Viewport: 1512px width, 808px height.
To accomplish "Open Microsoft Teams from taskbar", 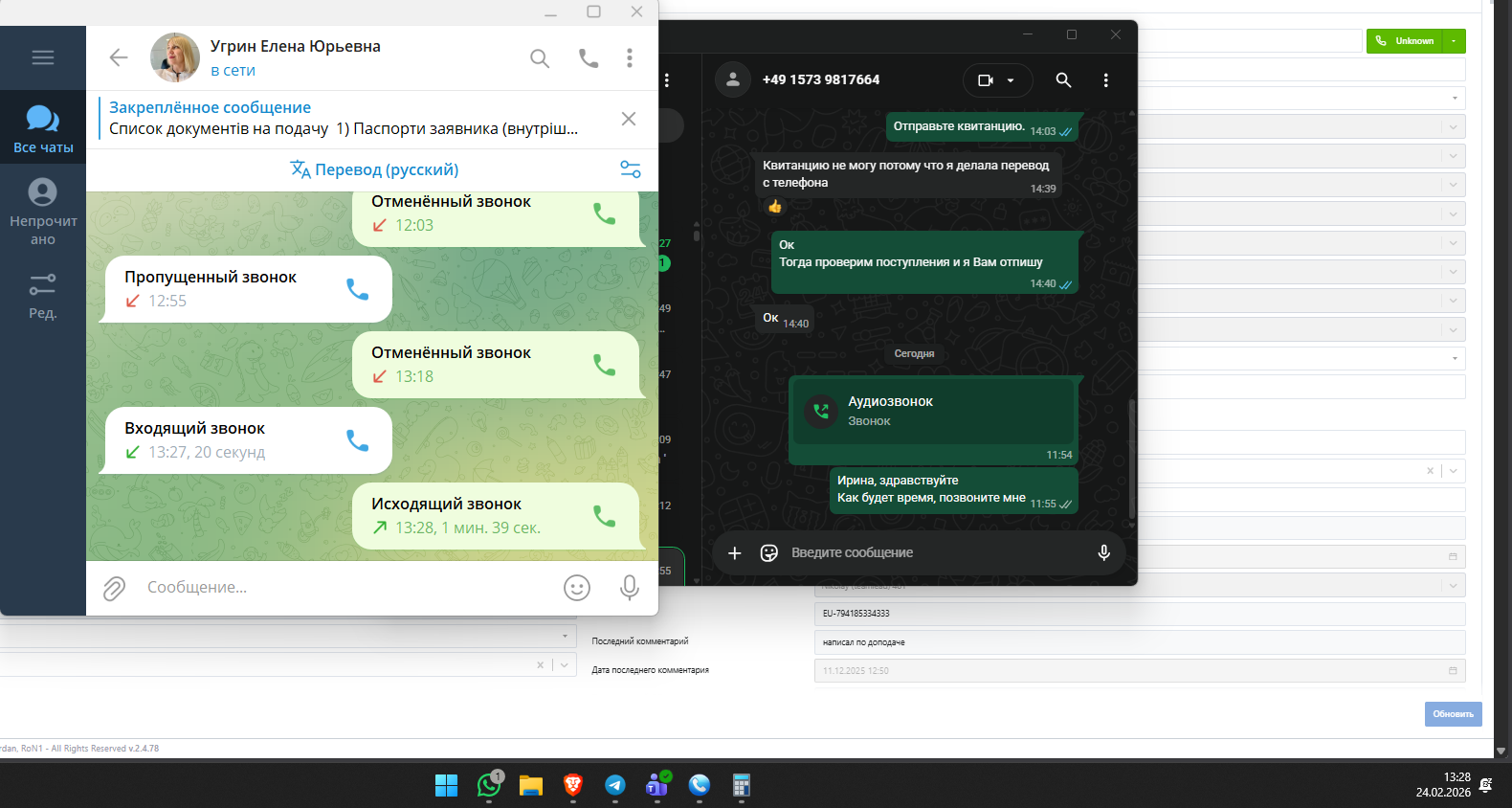I will point(657,786).
